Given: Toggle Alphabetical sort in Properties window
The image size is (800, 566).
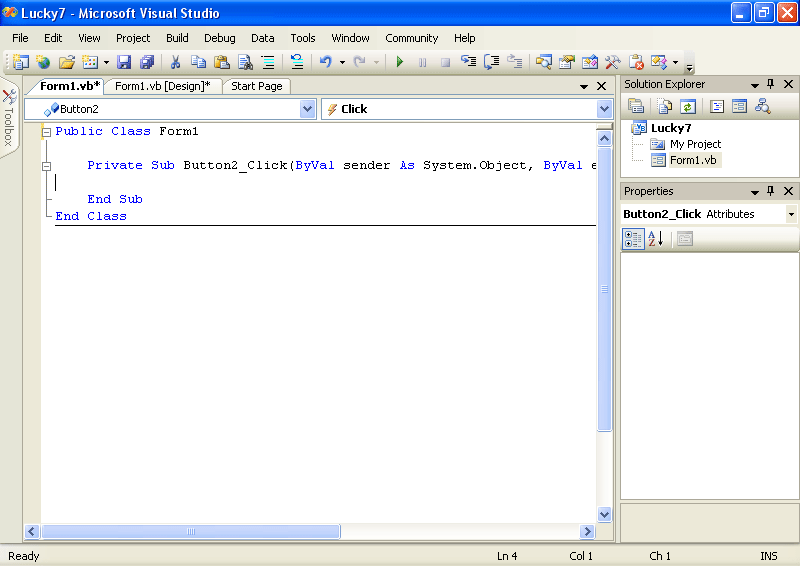Looking at the screenshot, I should (x=655, y=239).
